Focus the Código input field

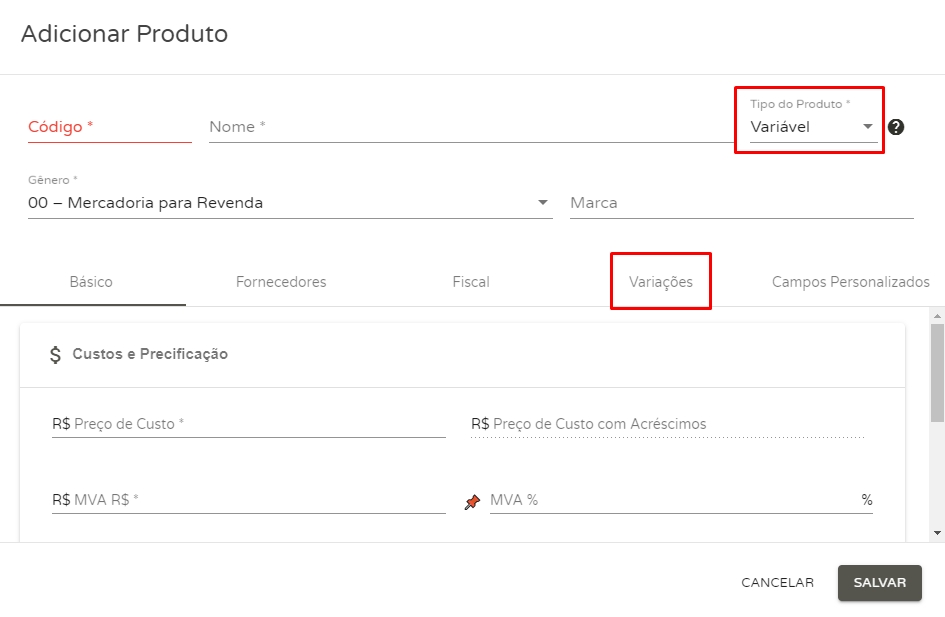[109, 127]
